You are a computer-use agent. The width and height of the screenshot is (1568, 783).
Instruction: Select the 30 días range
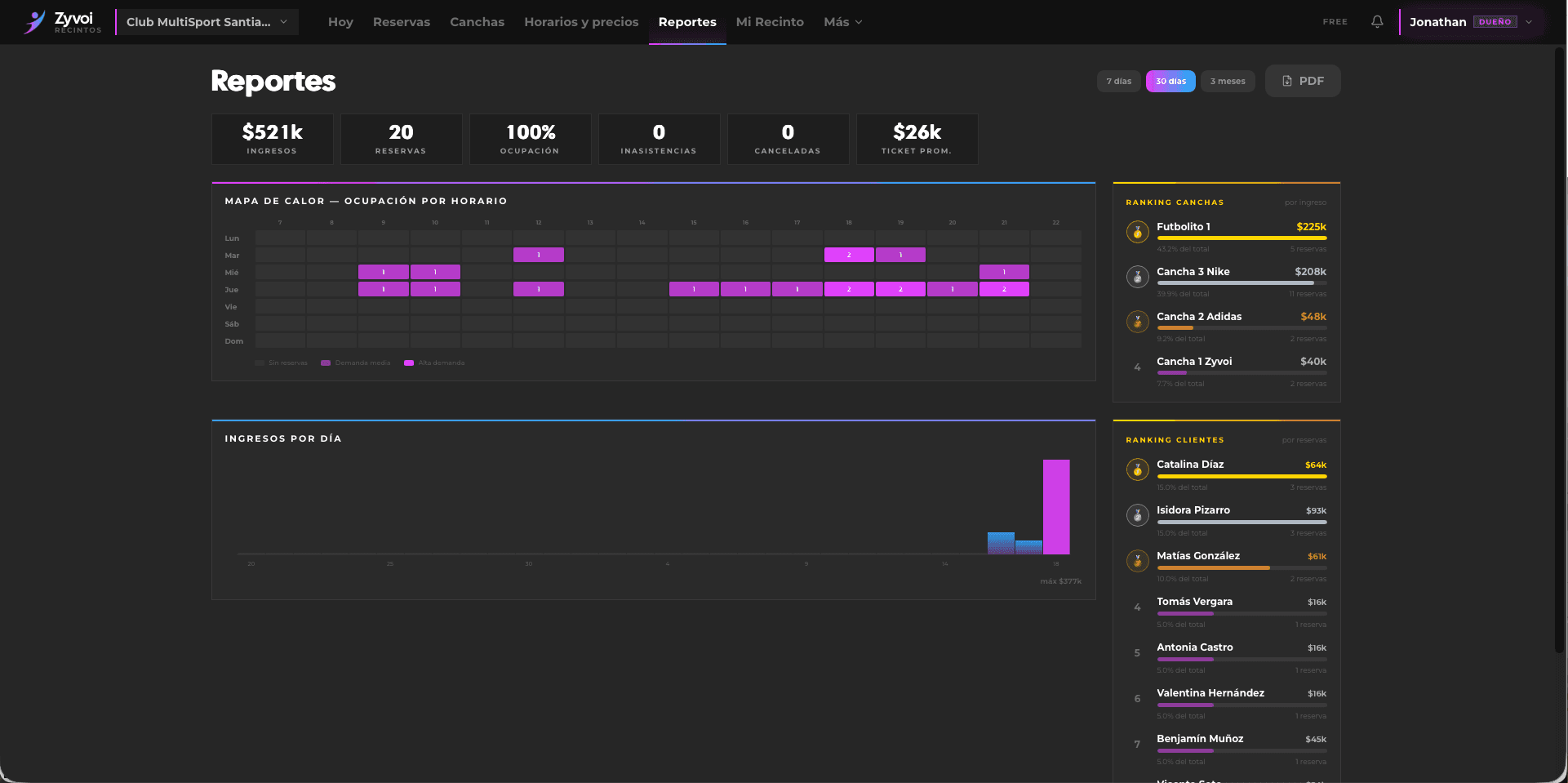1170,81
